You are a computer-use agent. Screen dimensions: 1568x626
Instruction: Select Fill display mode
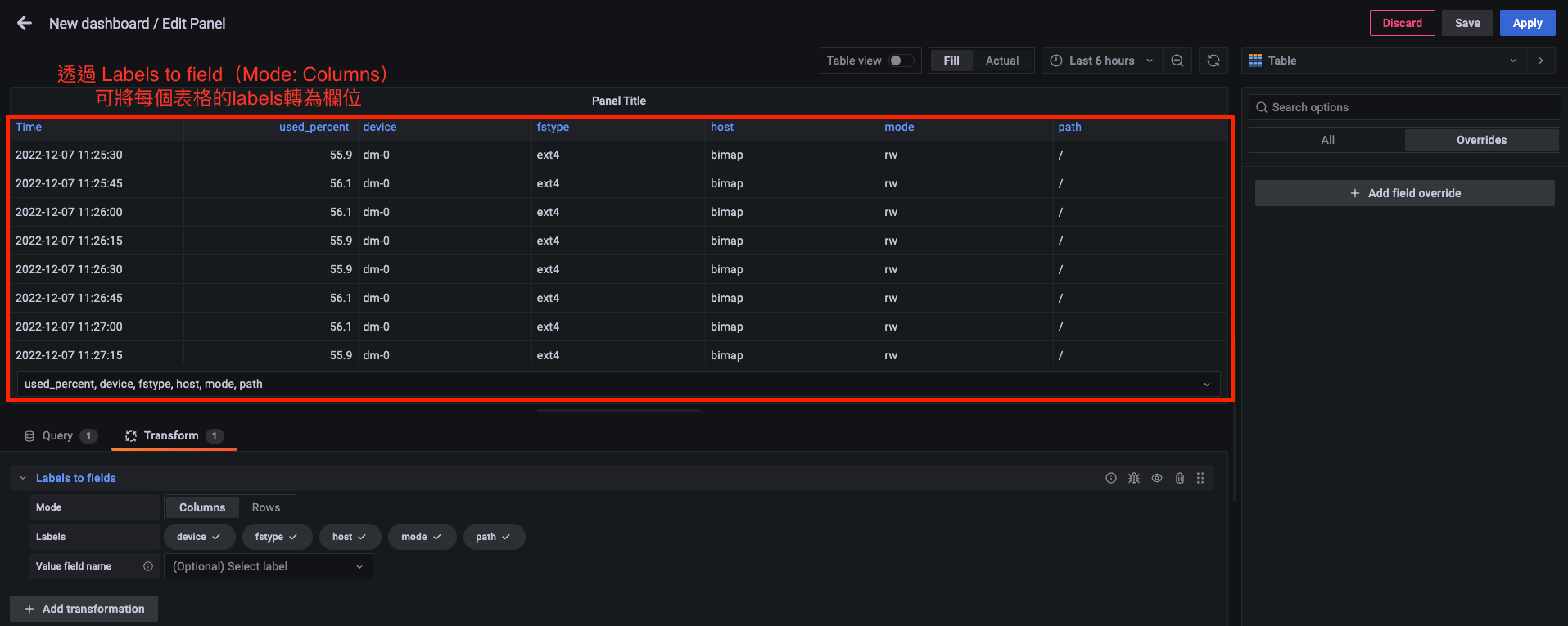[951, 61]
